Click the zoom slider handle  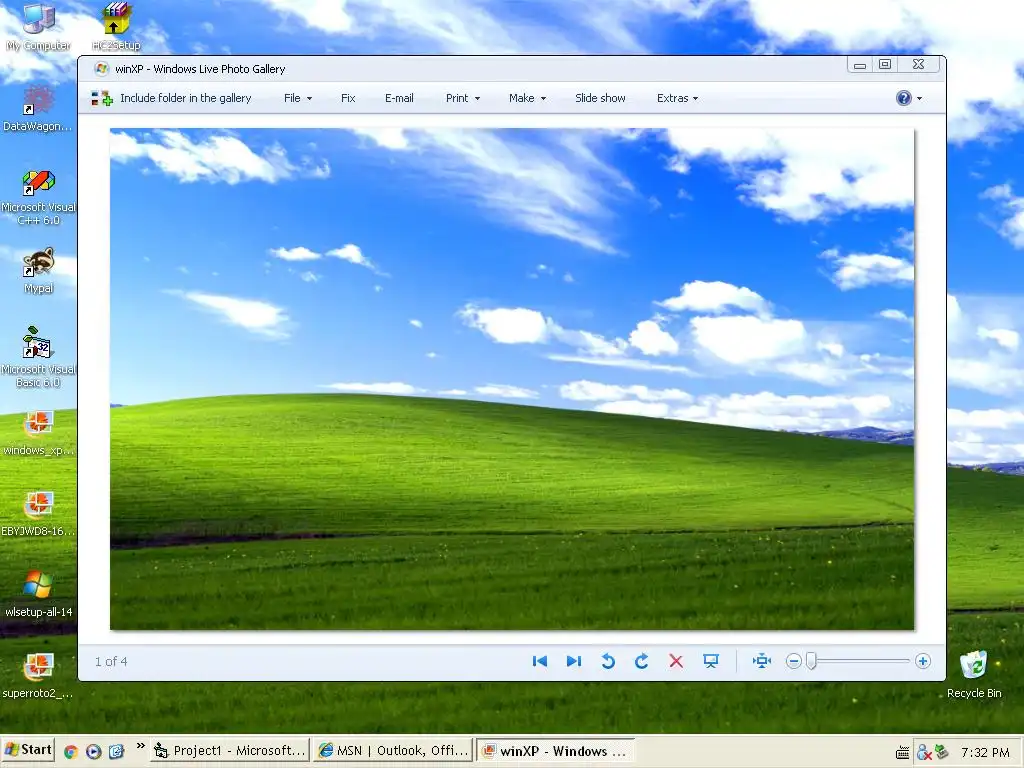tap(811, 662)
